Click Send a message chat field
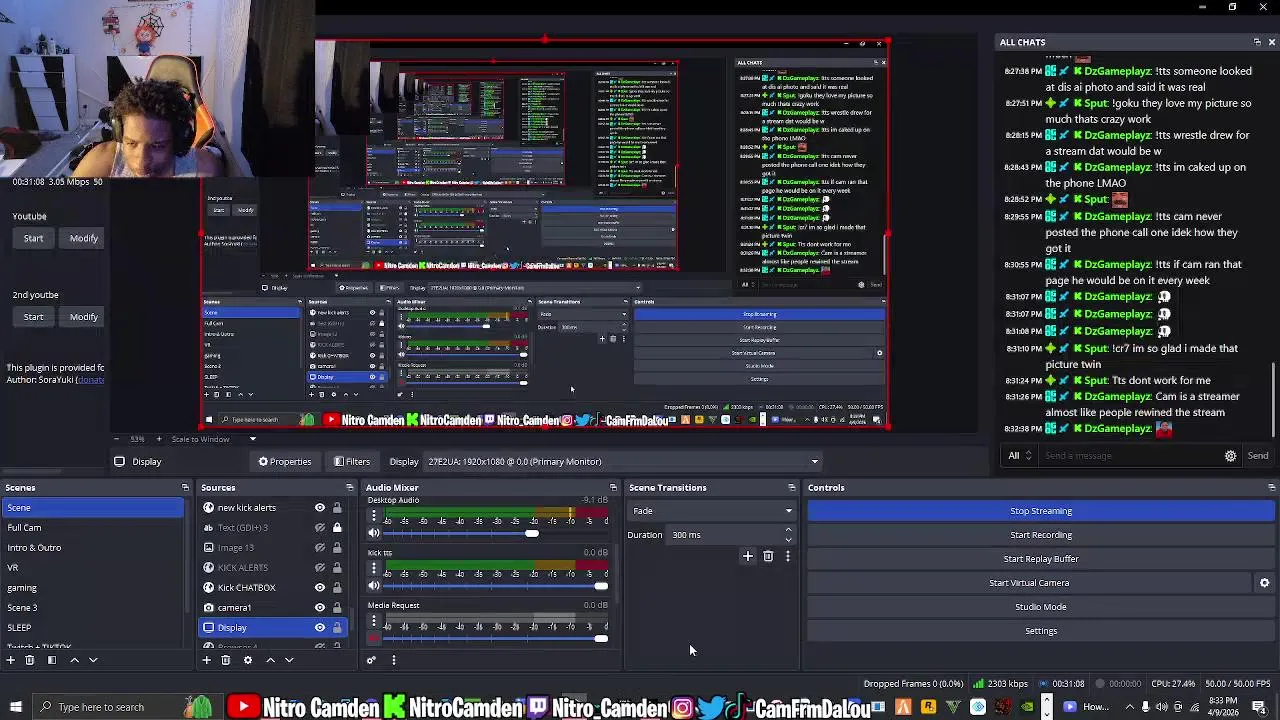 [x=1130, y=456]
